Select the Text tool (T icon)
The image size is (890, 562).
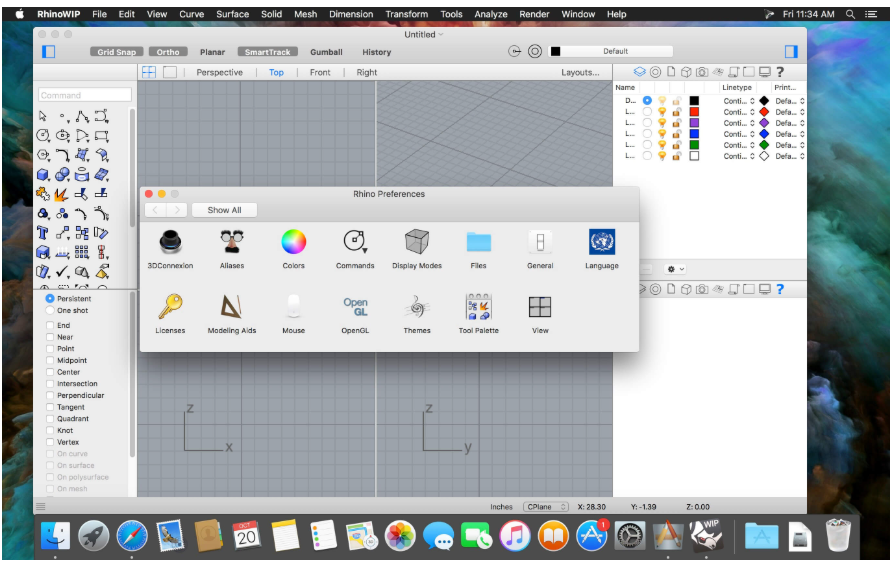pos(43,233)
